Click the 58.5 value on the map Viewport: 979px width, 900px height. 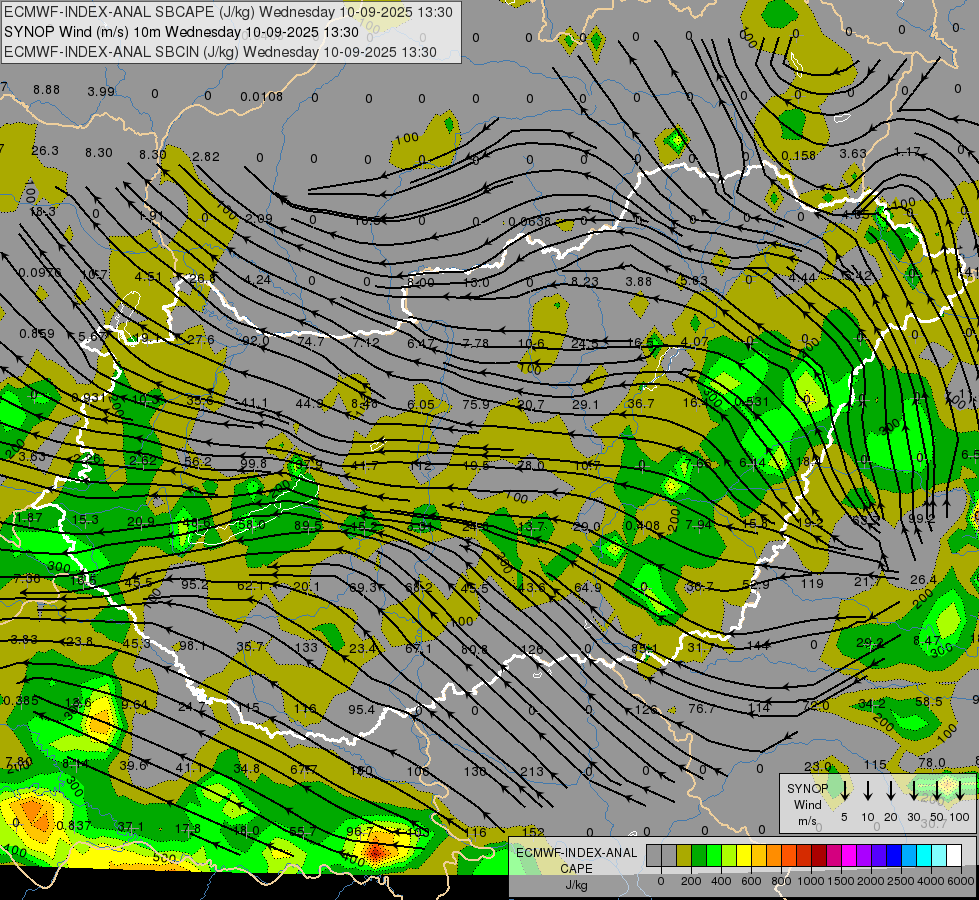(x=928, y=702)
